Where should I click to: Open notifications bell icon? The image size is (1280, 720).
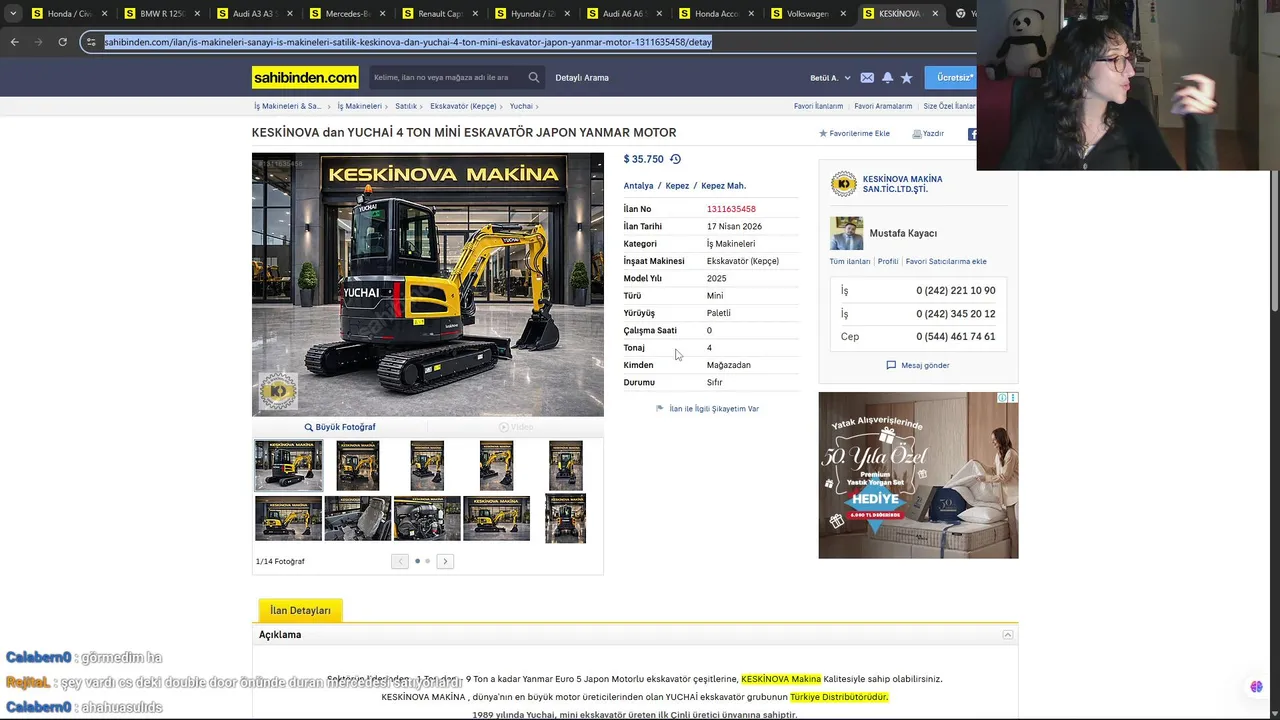(x=887, y=78)
